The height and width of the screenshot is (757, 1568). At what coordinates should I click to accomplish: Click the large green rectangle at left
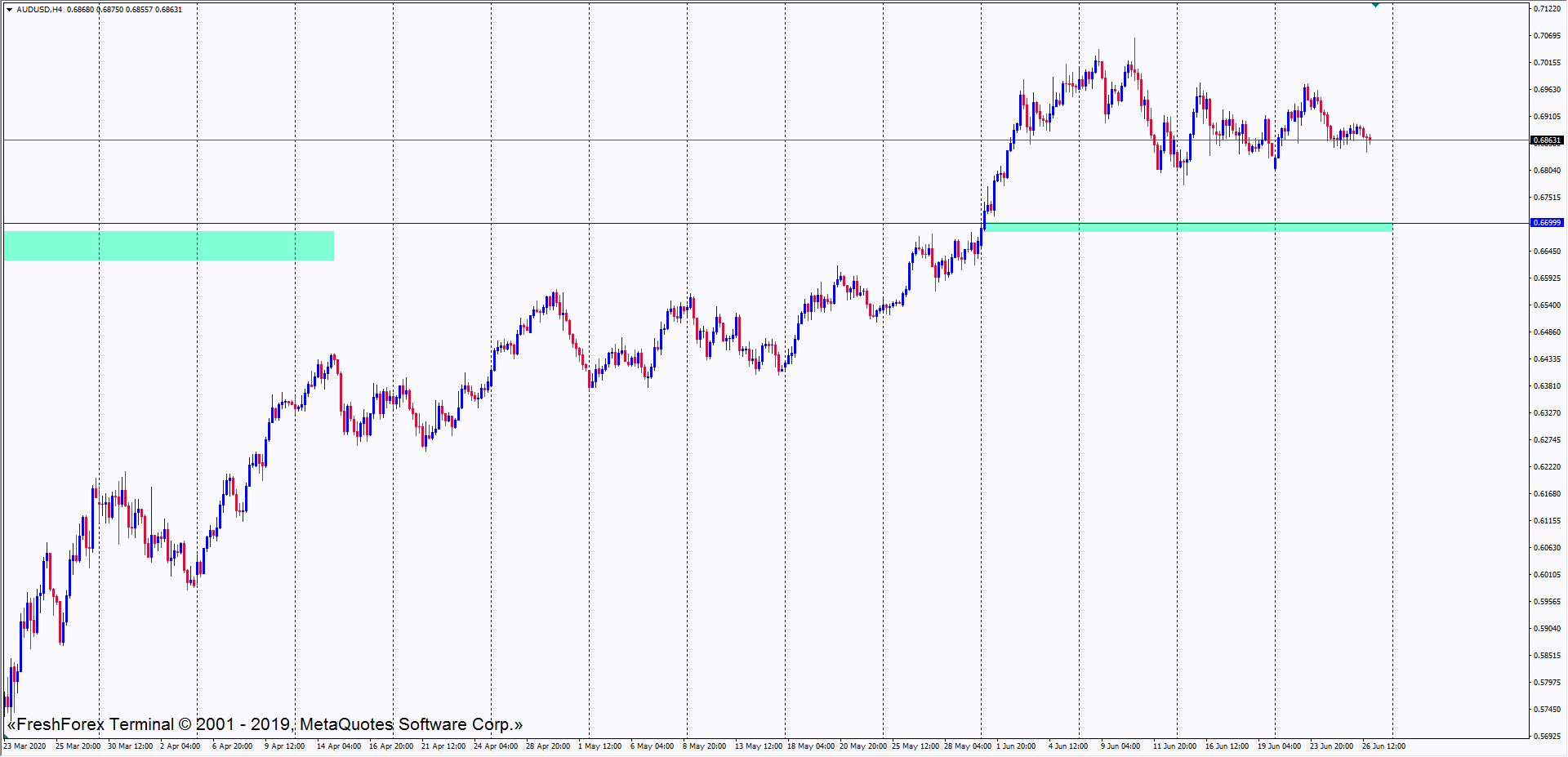pos(169,246)
